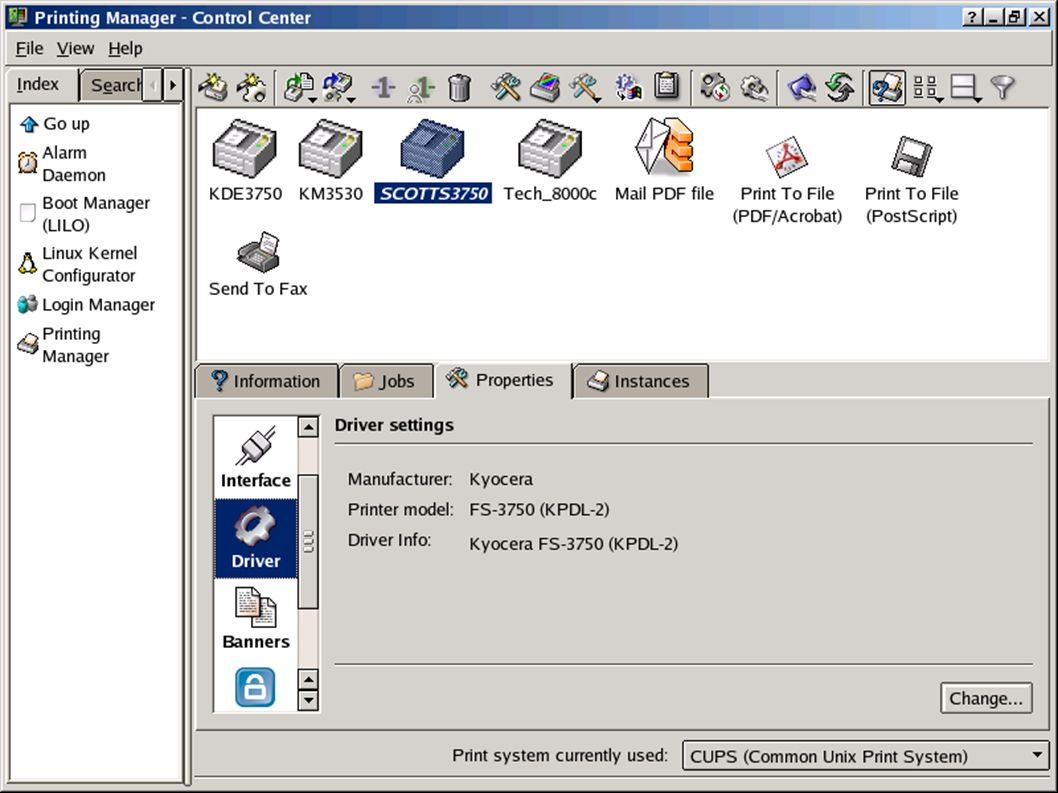Image resolution: width=1058 pixels, height=793 pixels.
Task: Open Printing Manager in the sidebar
Action: point(63,345)
